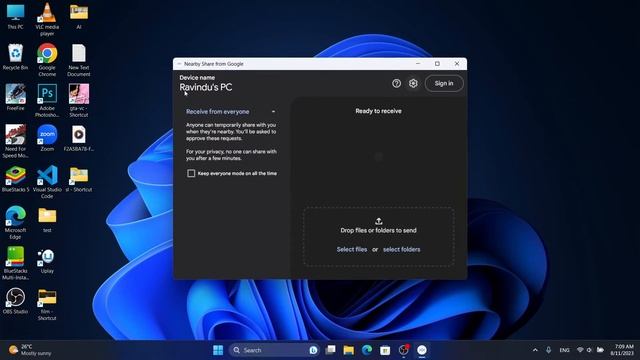Close the Nearby Share window

coord(457,64)
